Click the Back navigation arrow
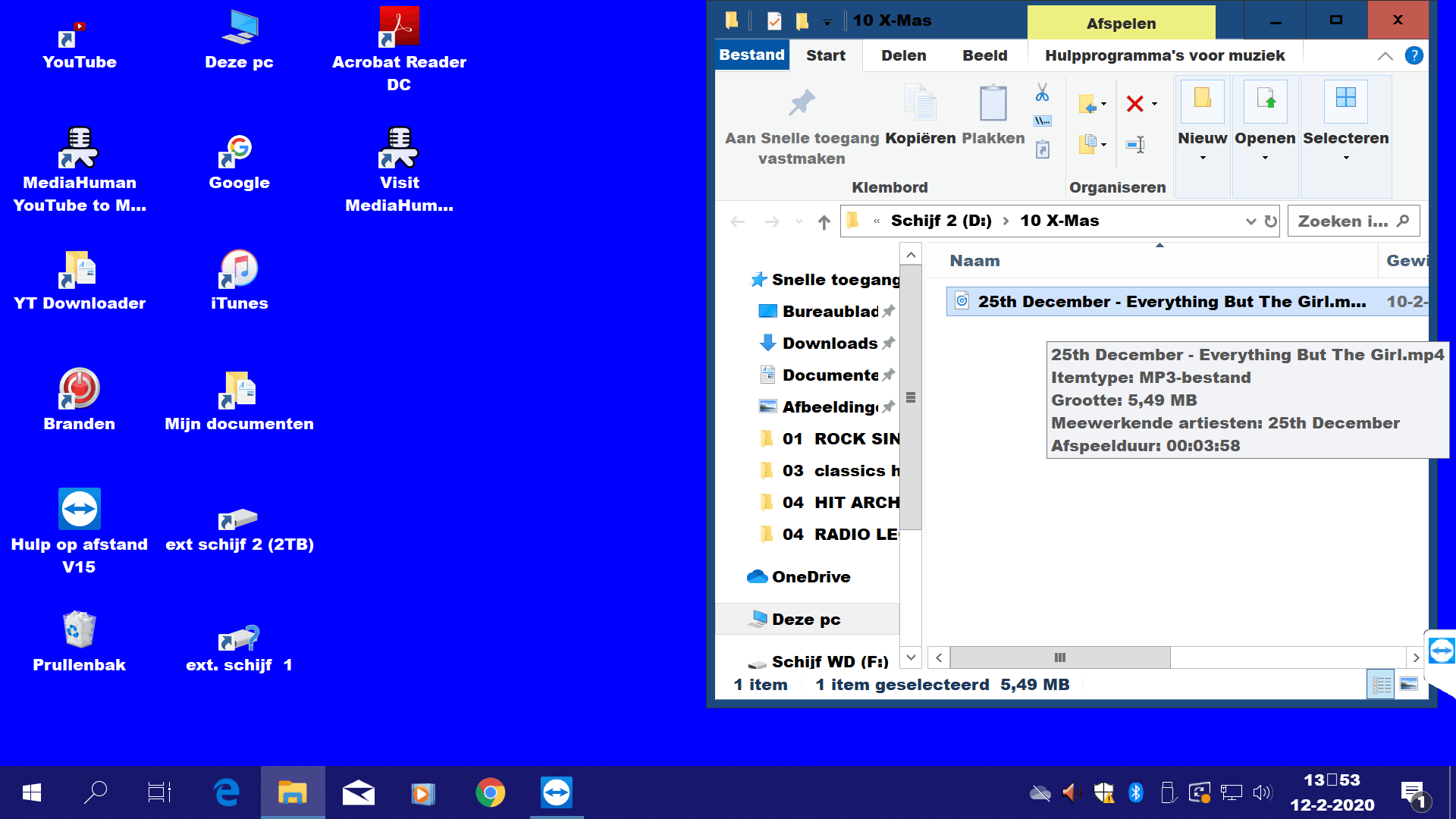 coord(737,222)
